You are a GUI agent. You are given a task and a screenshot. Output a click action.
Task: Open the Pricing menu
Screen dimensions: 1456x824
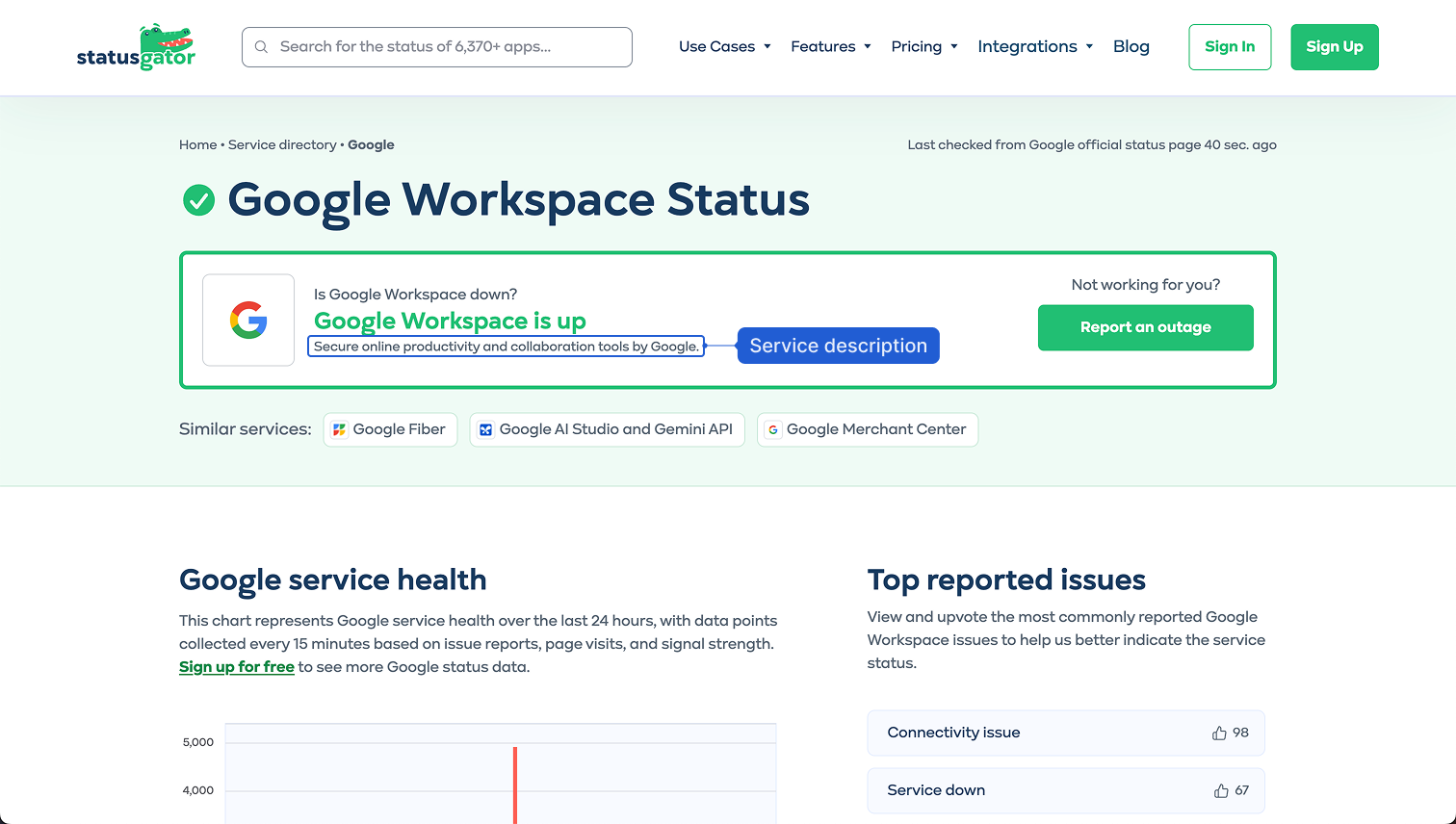coord(924,46)
